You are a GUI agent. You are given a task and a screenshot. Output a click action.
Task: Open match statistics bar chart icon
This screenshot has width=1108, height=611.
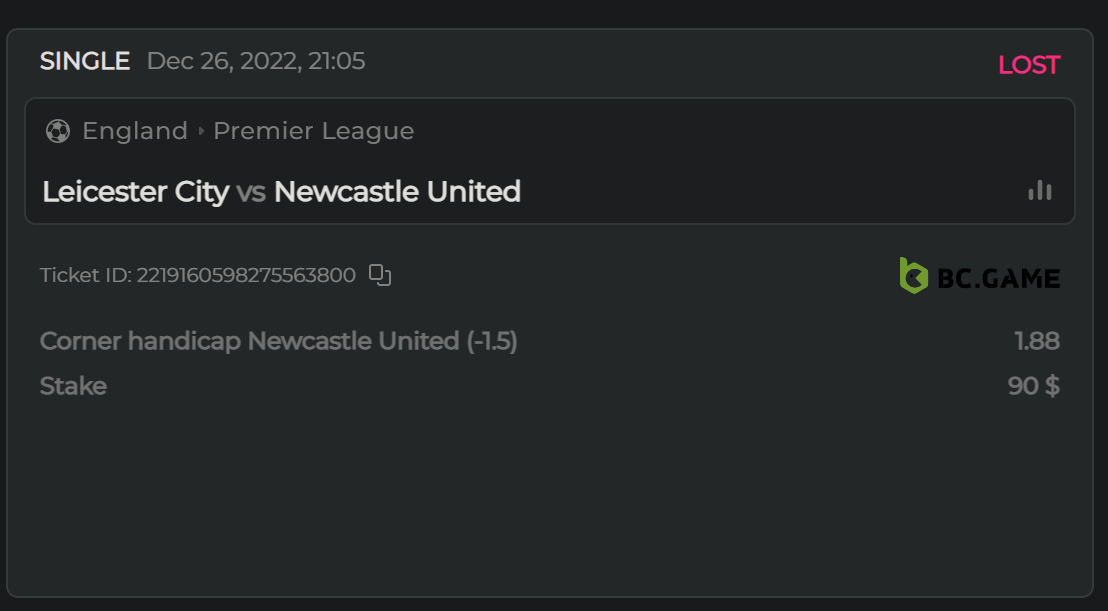(1040, 190)
